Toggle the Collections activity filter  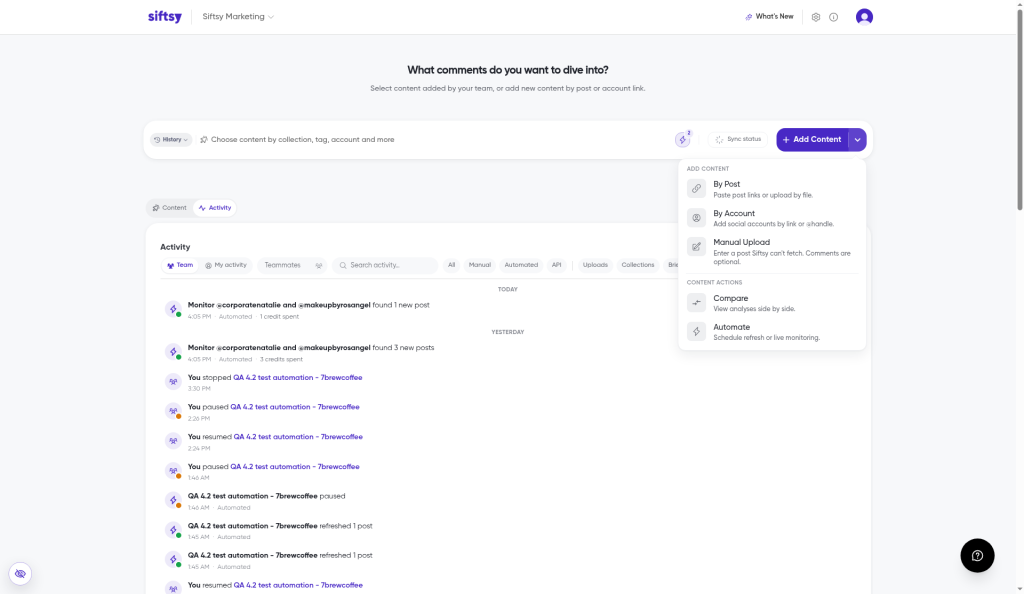pyautogui.click(x=637, y=265)
